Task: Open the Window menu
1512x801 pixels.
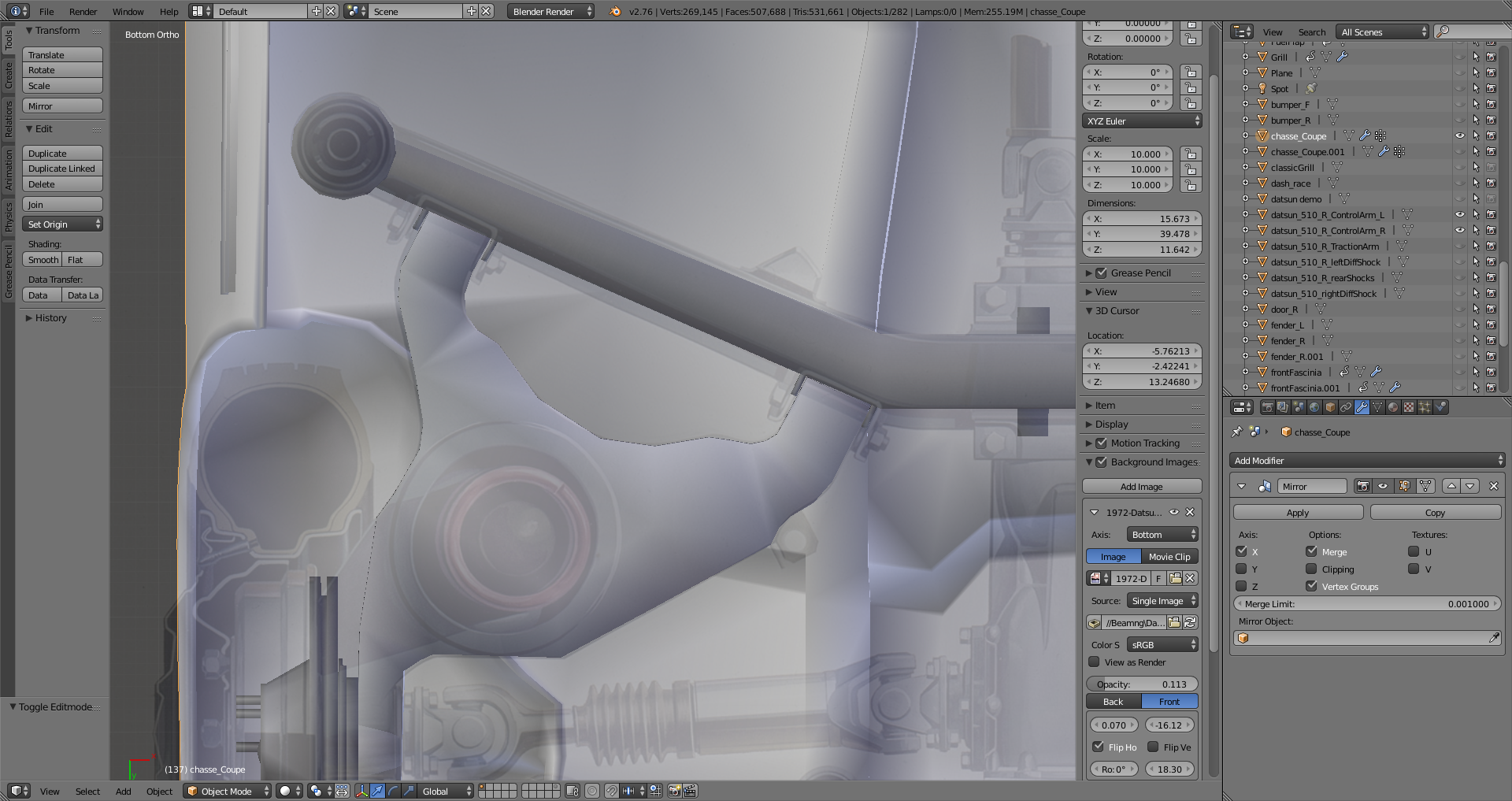Action: pyautogui.click(x=128, y=12)
